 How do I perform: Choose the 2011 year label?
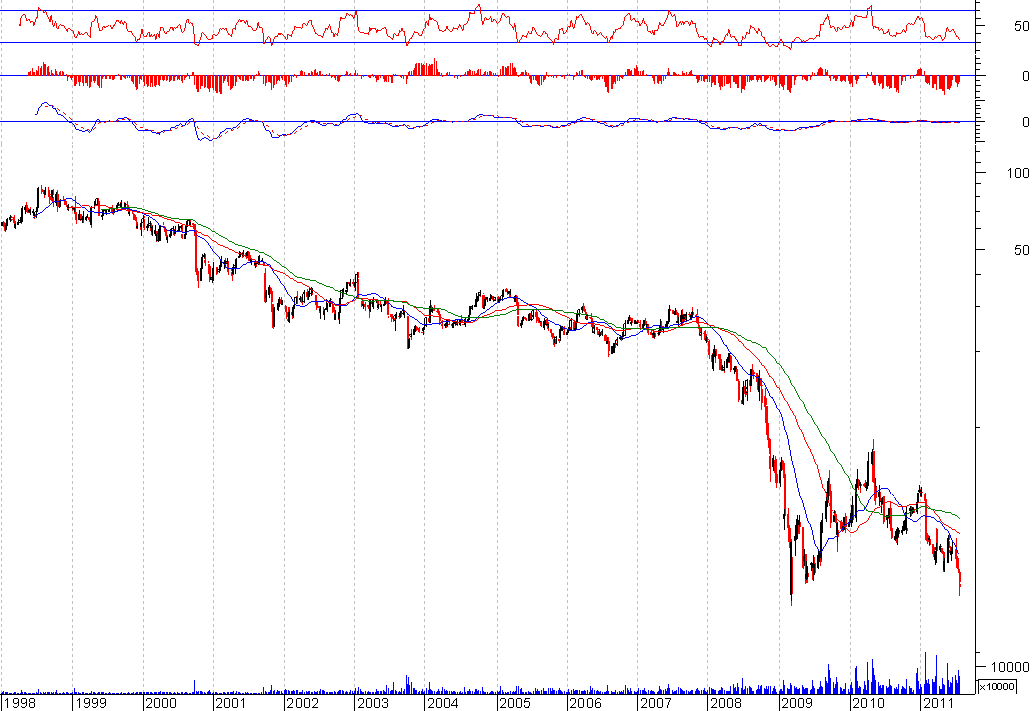point(939,703)
